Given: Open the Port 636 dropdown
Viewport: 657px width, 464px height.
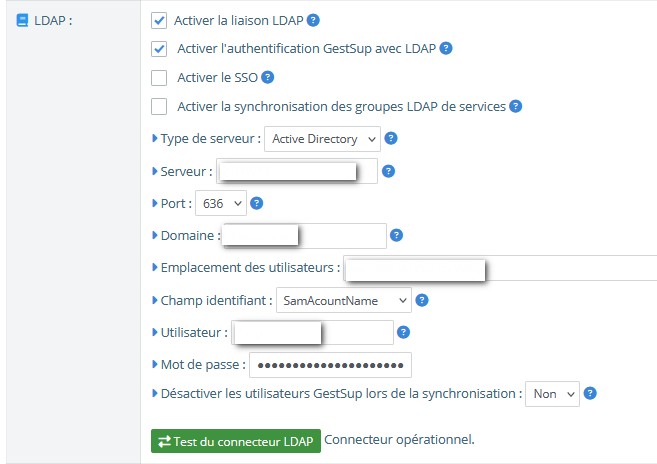Looking at the screenshot, I should [x=221, y=203].
